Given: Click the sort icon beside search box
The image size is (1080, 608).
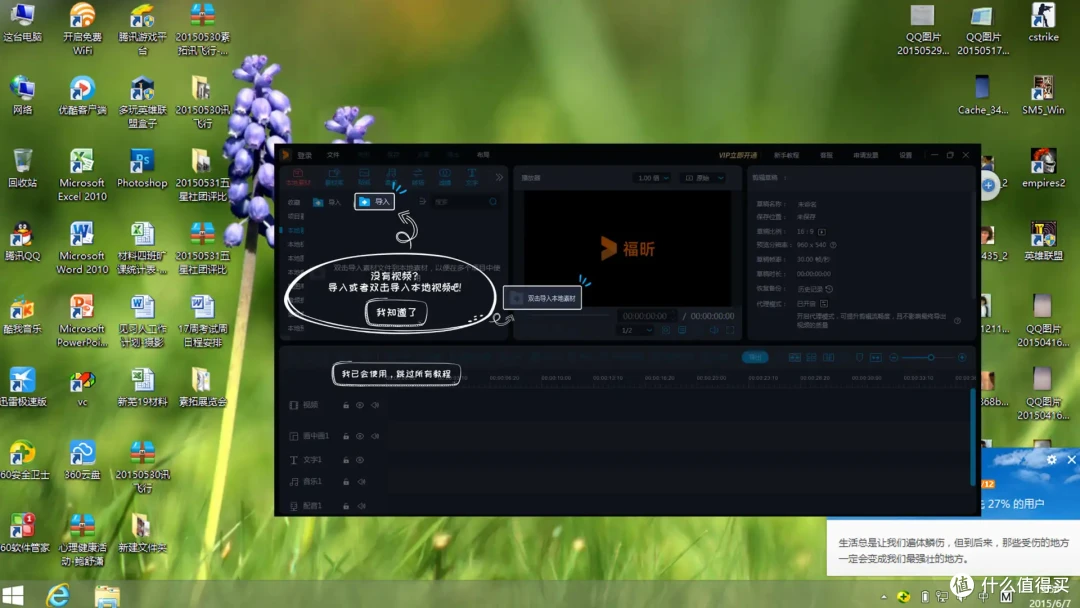Looking at the screenshot, I should (422, 202).
